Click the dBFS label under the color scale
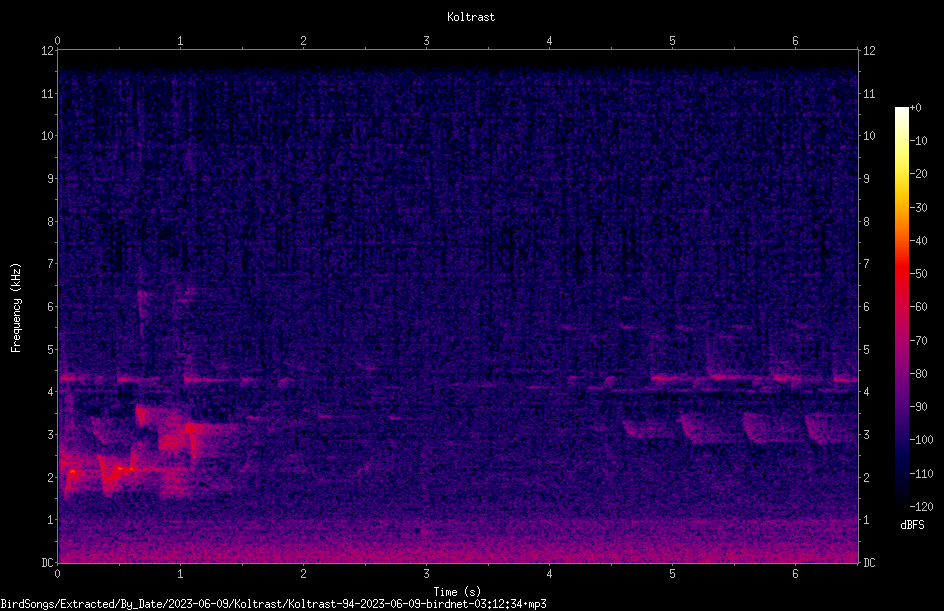This screenshot has height=611, width=944. [912, 525]
